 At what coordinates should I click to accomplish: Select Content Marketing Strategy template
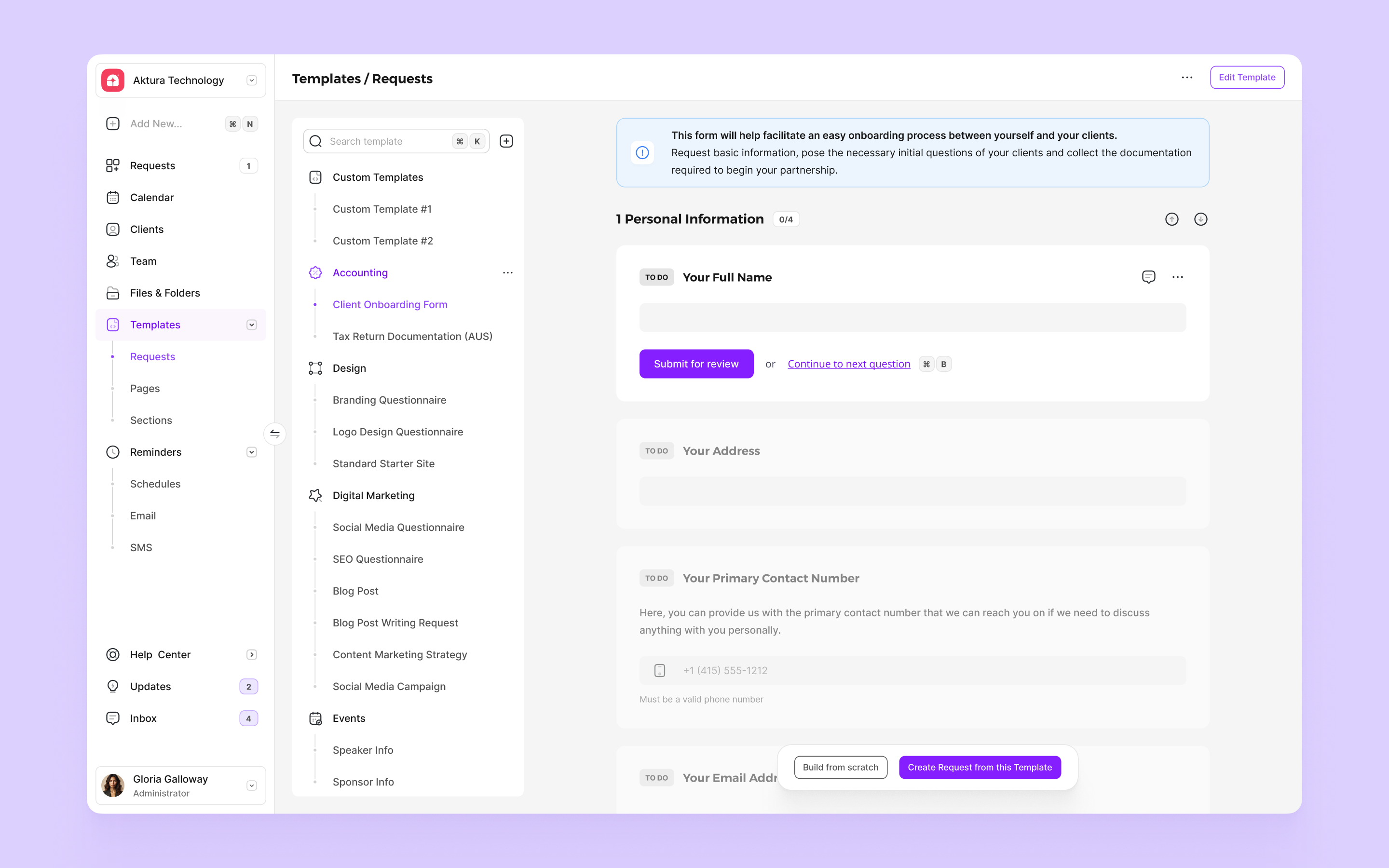(x=400, y=655)
